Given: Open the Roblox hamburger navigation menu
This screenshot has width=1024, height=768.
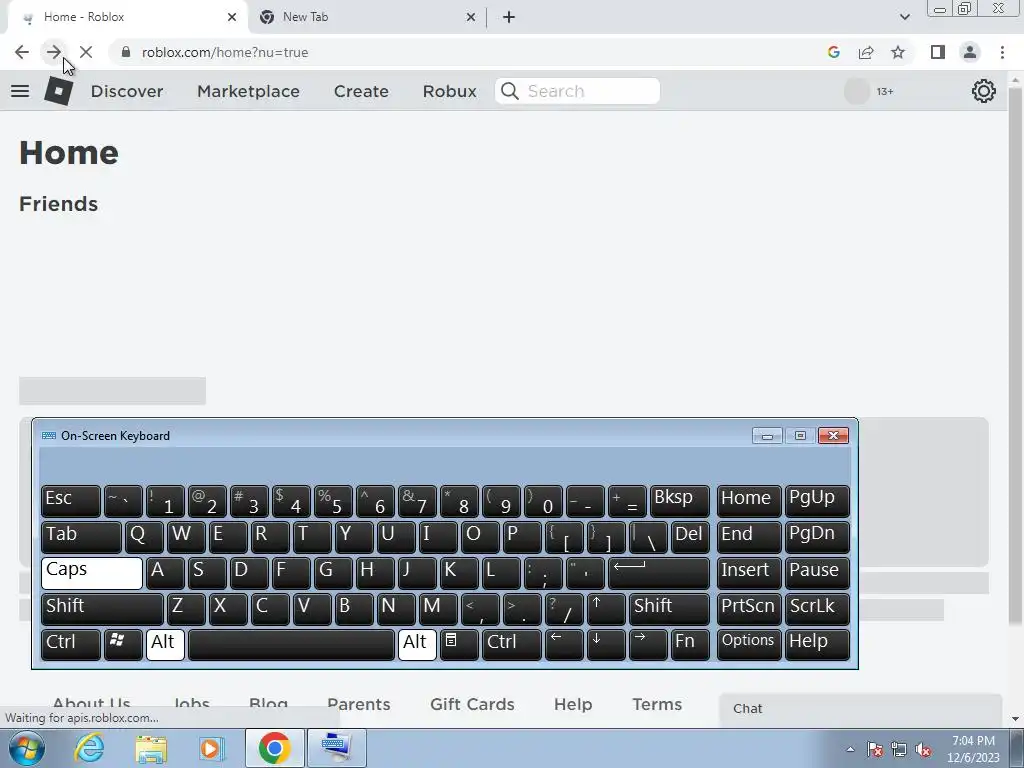Looking at the screenshot, I should coord(20,91).
